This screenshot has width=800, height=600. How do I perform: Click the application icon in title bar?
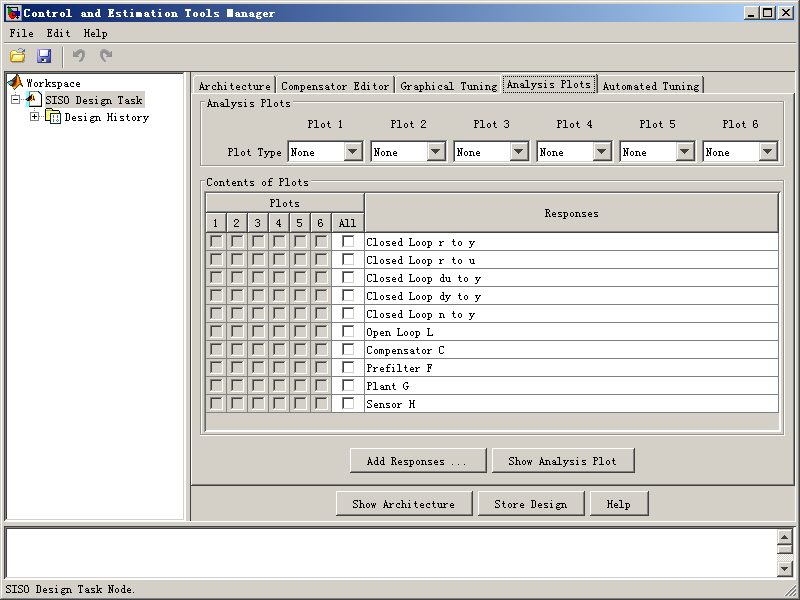(14, 13)
